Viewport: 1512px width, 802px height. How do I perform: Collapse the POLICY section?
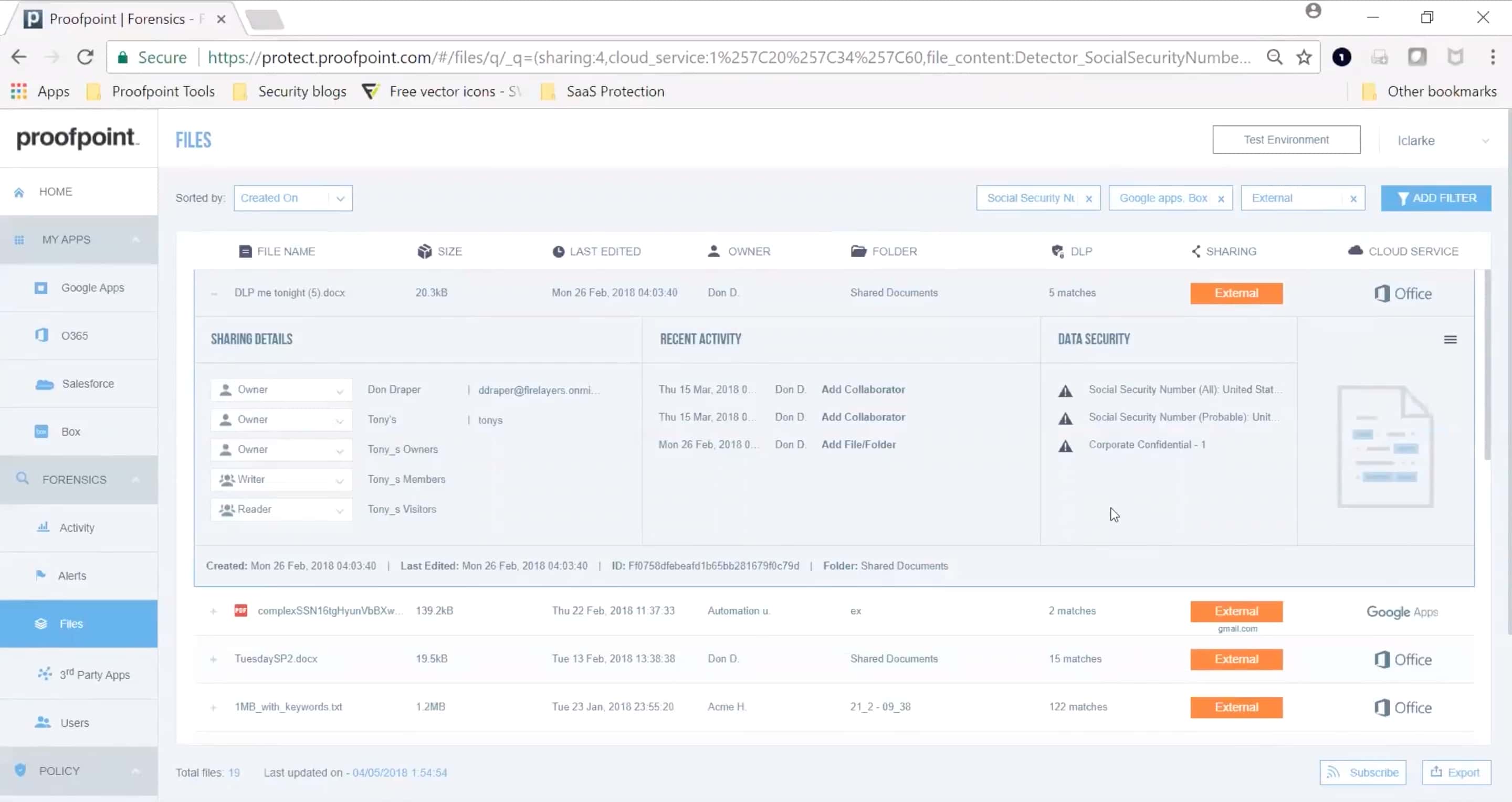135,771
